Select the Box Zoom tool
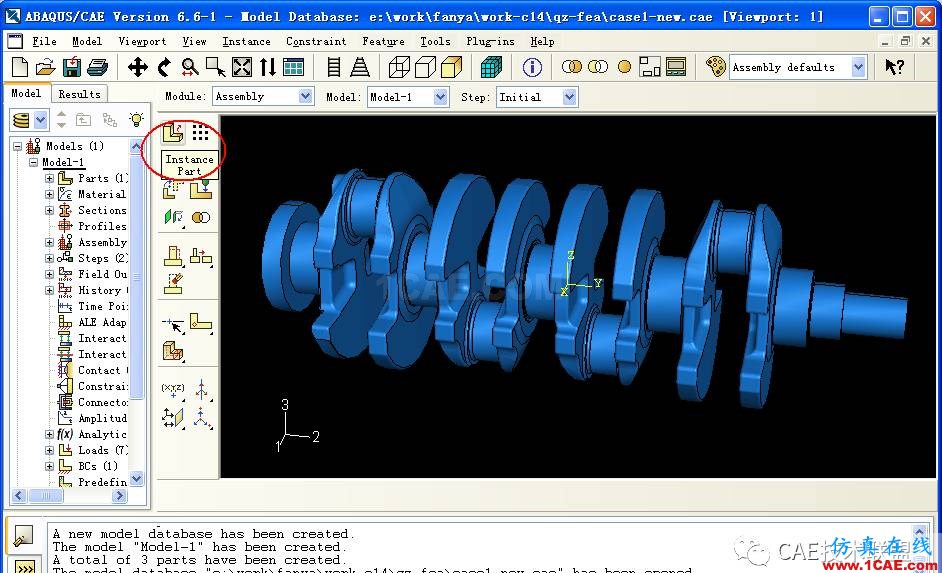This screenshot has width=942, height=573. 216,67
